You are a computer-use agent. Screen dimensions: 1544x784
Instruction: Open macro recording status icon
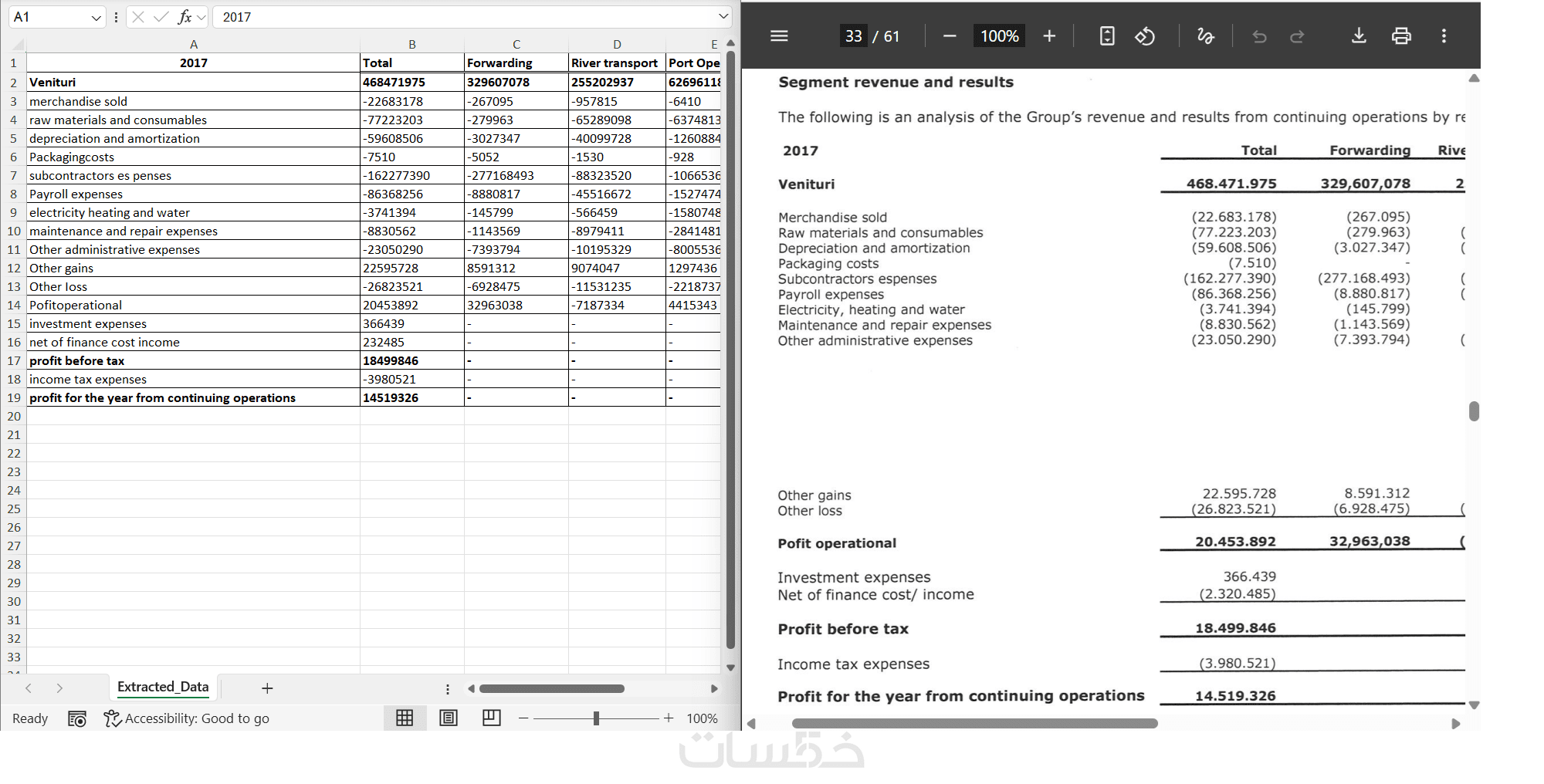coord(77,718)
